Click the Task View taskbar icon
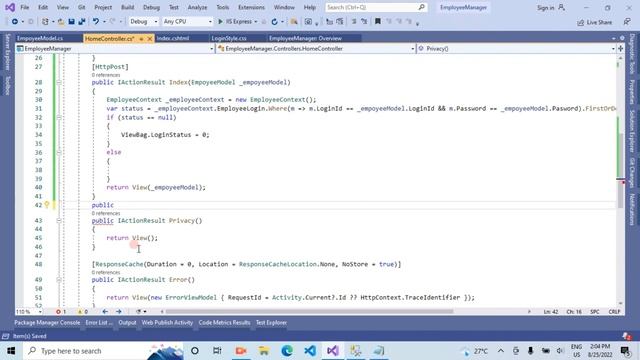 217,351
